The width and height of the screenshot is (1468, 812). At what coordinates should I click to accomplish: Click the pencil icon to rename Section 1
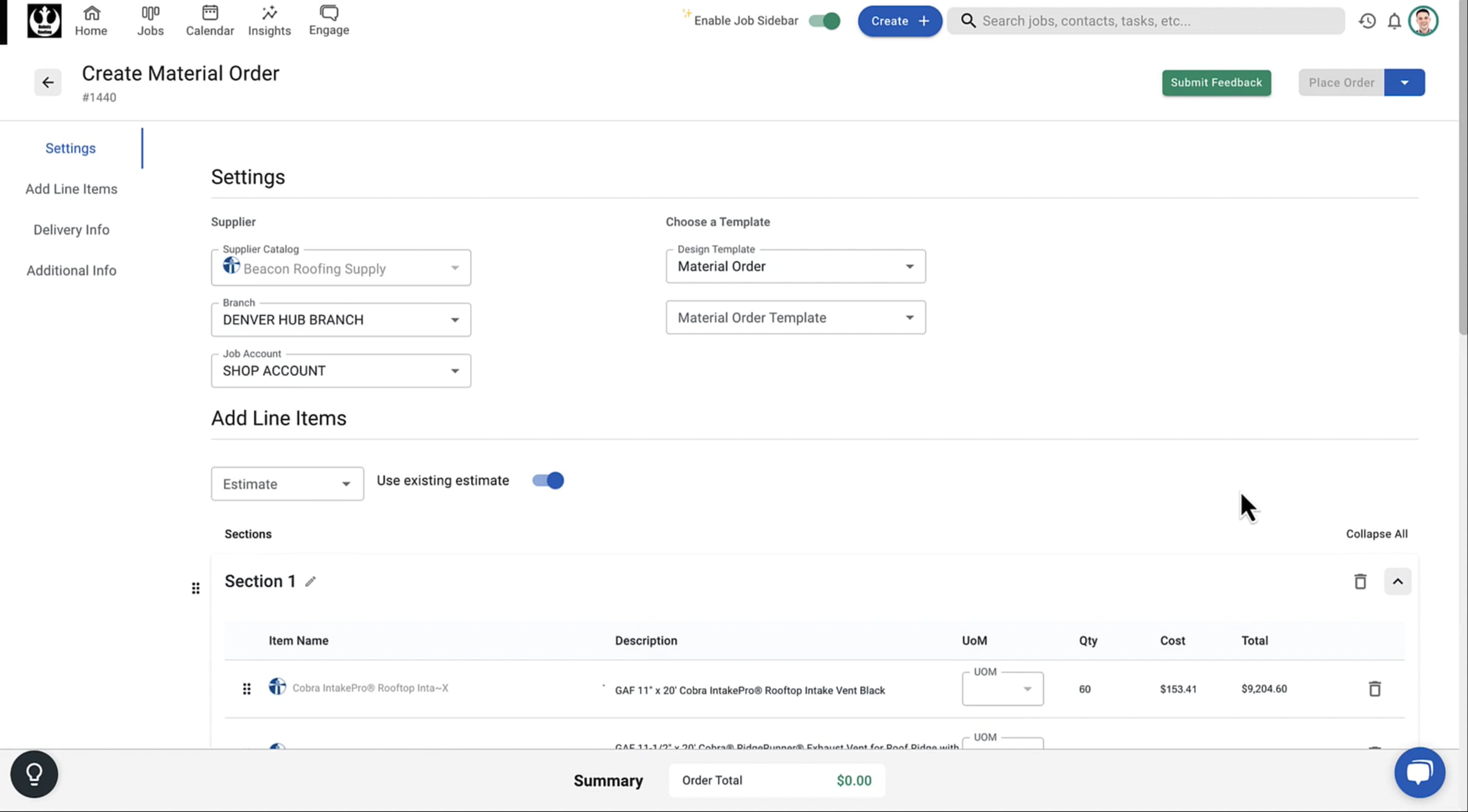tap(311, 581)
